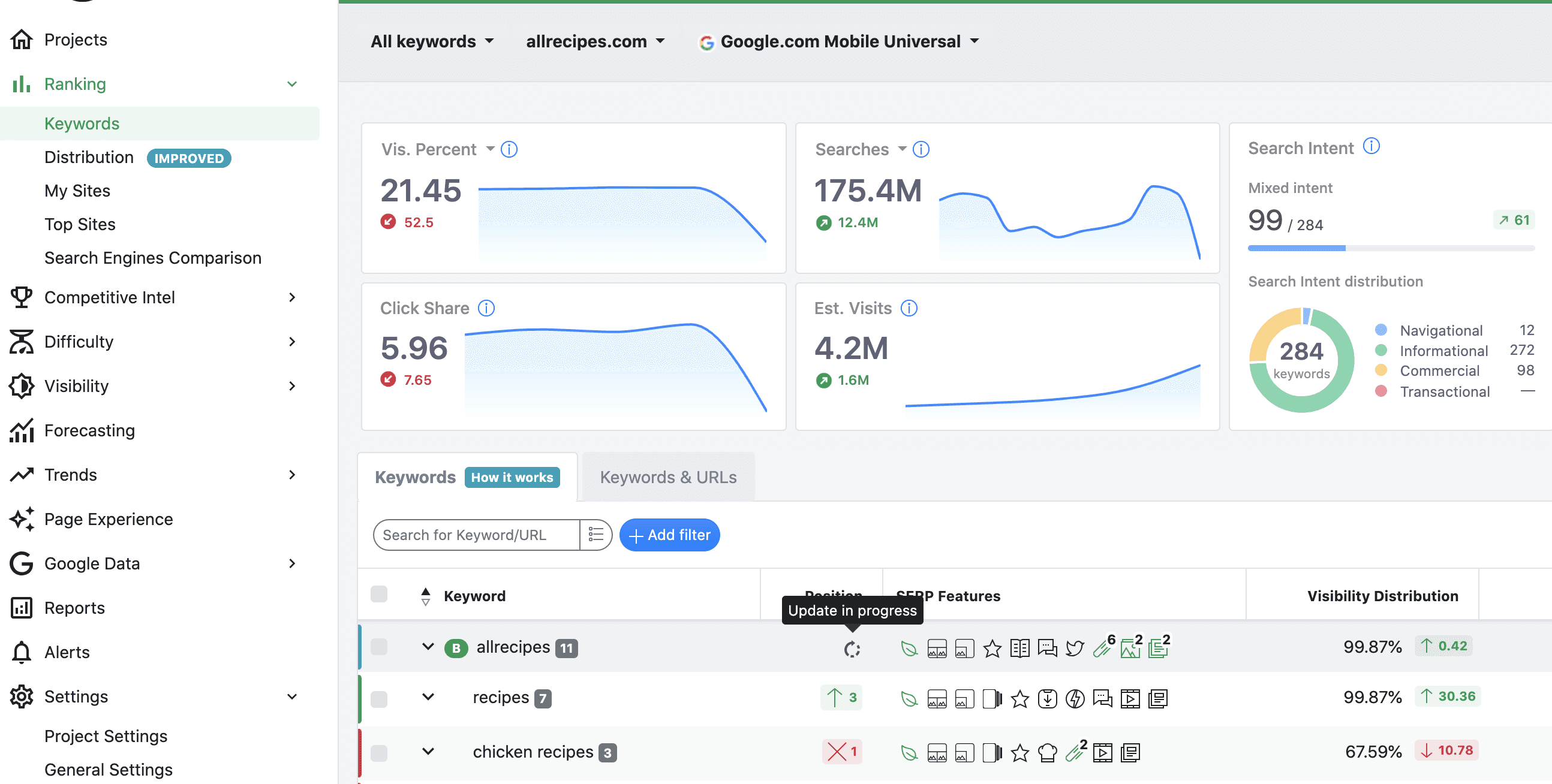Open Search Intent info icon
The width and height of the screenshot is (1552, 784).
[1371, 146]
